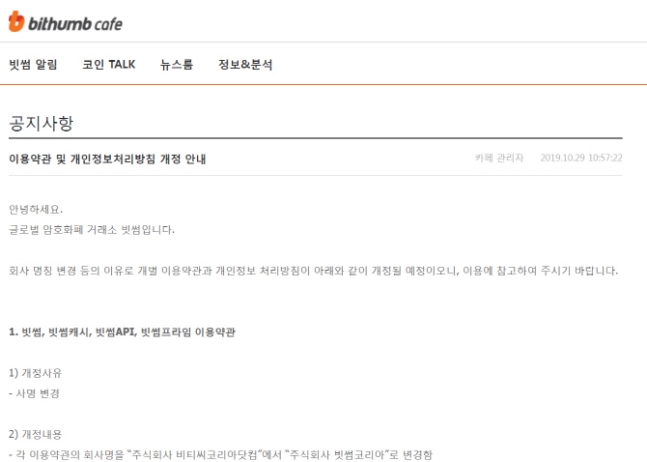Click the subsection label 1) 개정사유
This screenshot has height=462, width=647.
pos(35,373)
